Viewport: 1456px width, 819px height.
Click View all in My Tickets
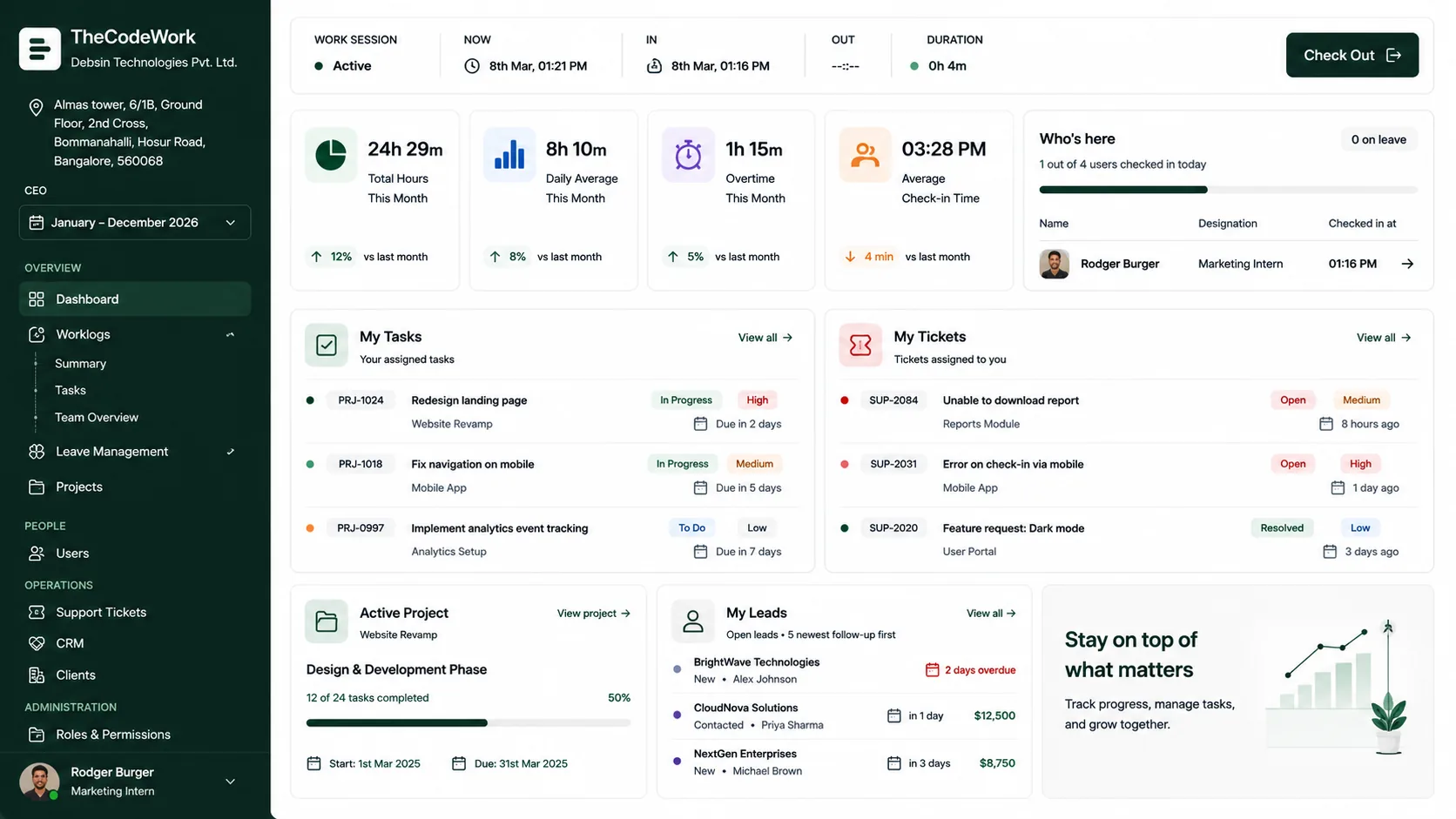pos(1384,338)
